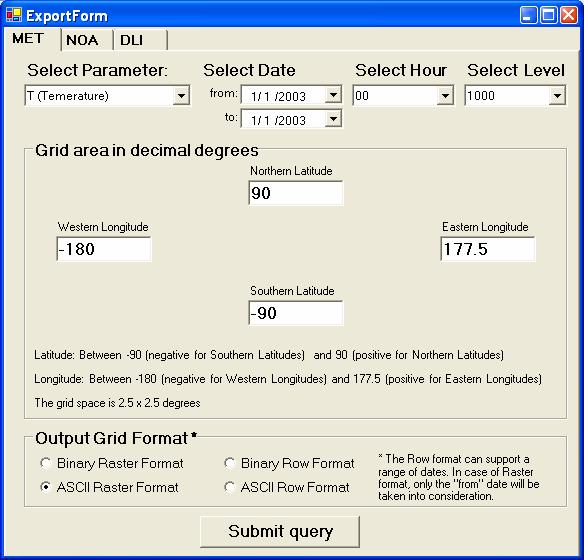Click the 'Select Parameter:' label
Screen dimensions: 584x560
[x=98, y=70]
